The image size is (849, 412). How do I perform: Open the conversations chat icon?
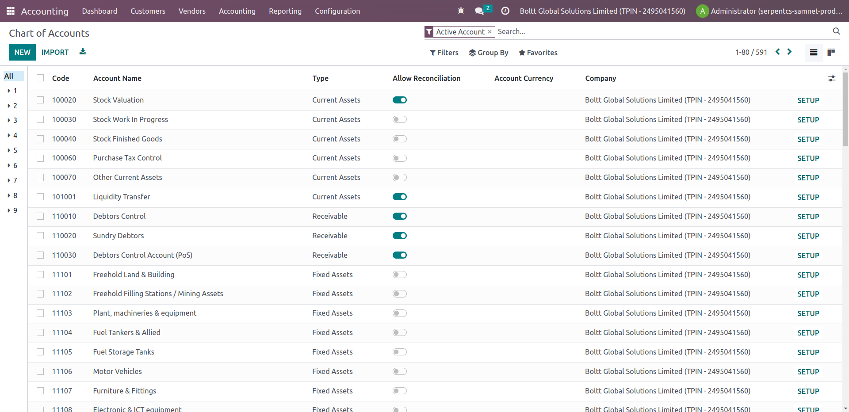click(x=479, y=11)
